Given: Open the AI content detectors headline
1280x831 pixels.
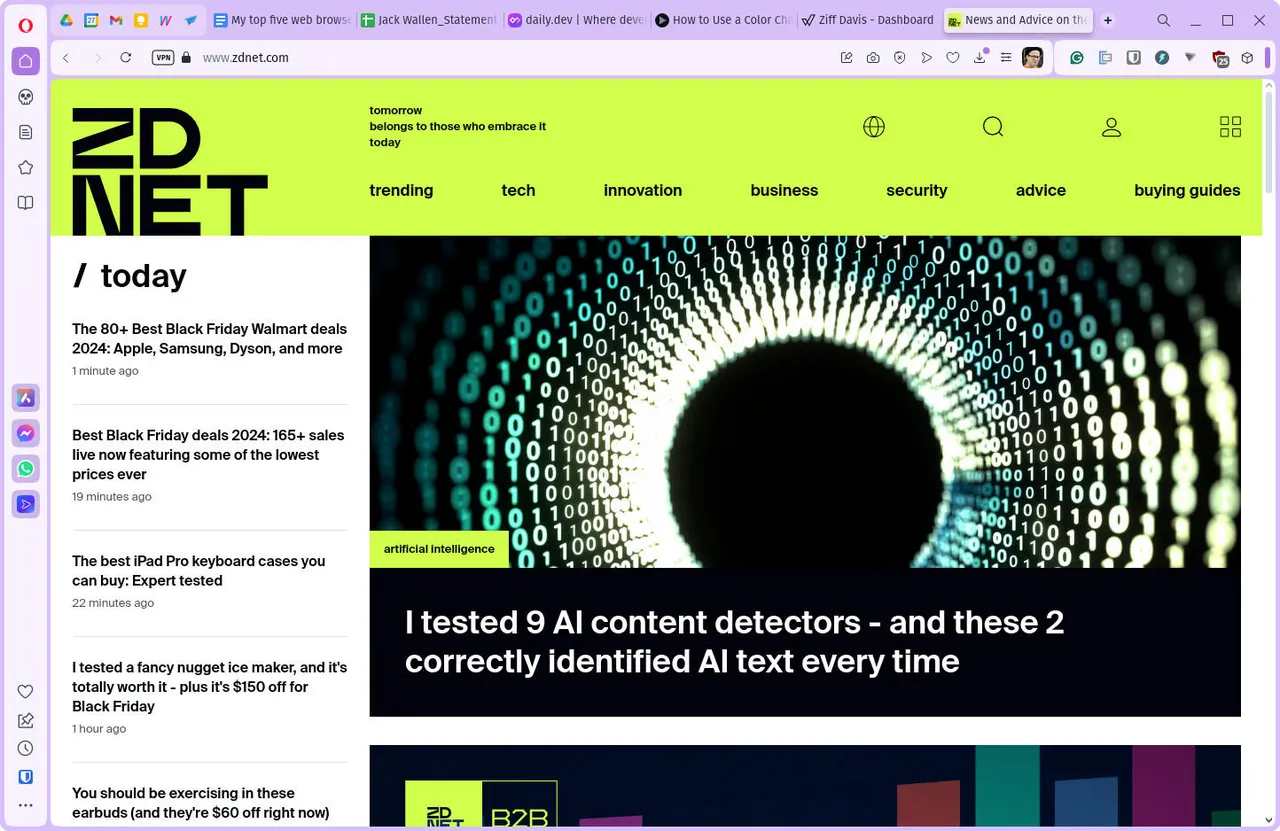Looking at the screenshot, I should (x=733, y=641).
